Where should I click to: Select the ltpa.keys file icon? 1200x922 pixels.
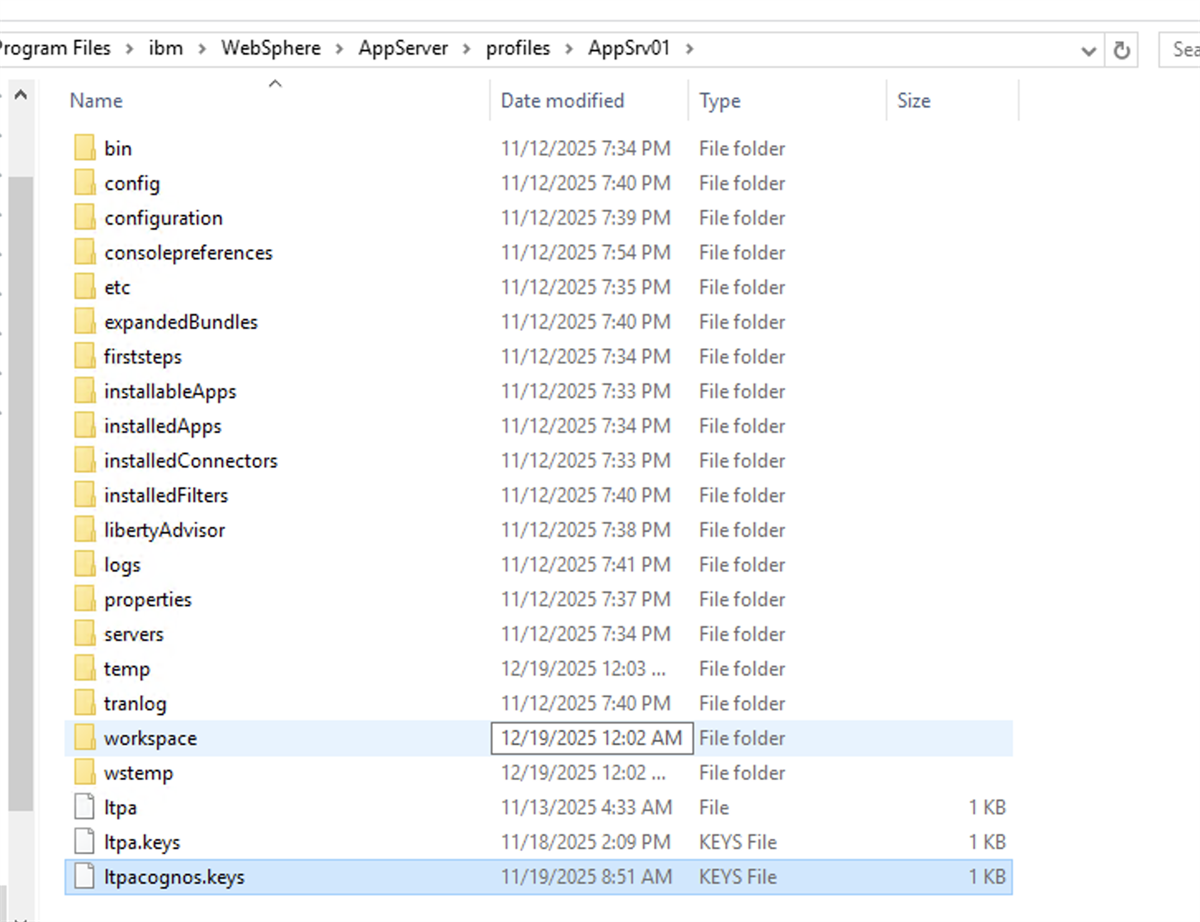point(85,842)
